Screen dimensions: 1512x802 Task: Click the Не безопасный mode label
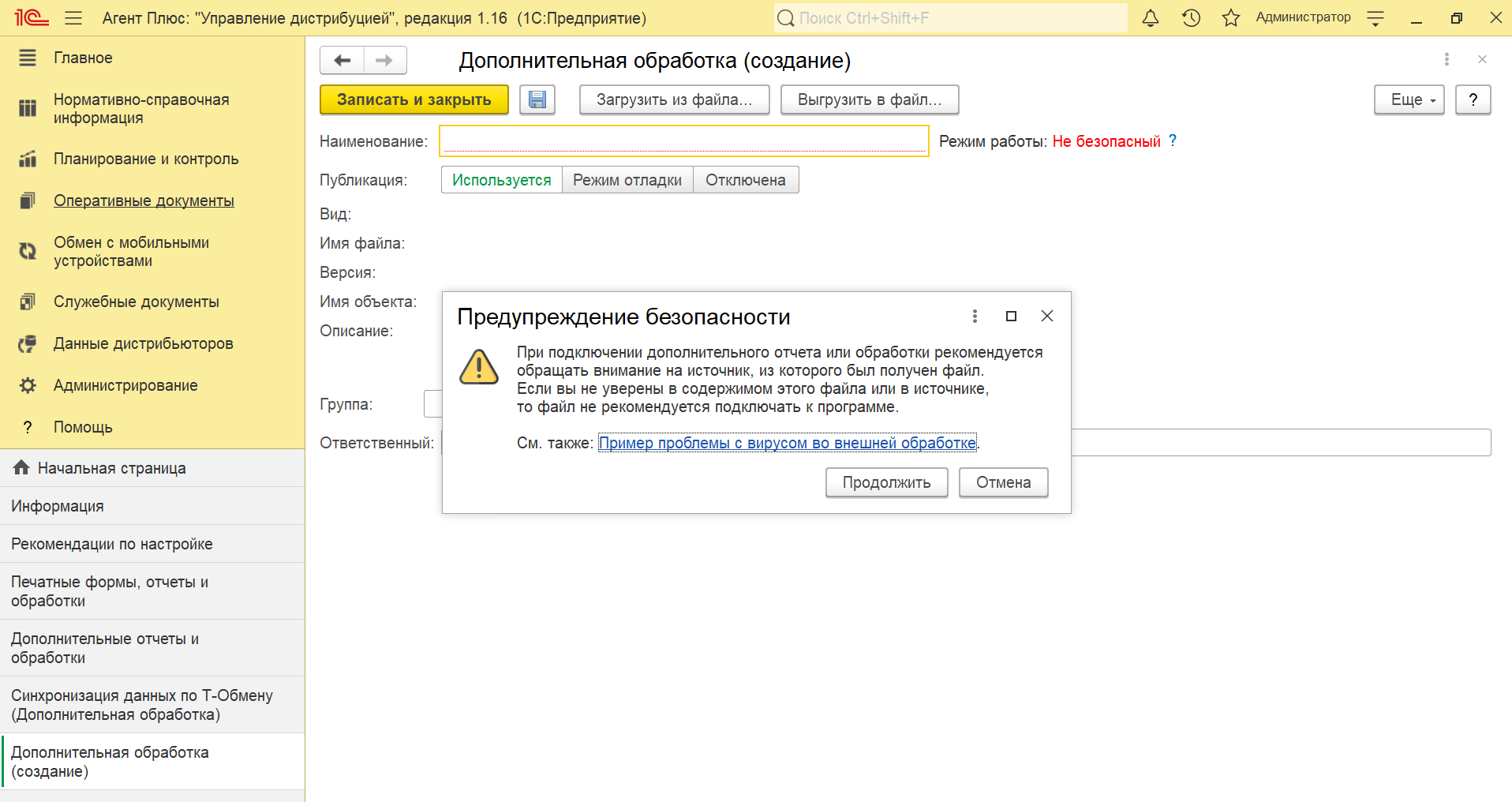point(1106,141)
